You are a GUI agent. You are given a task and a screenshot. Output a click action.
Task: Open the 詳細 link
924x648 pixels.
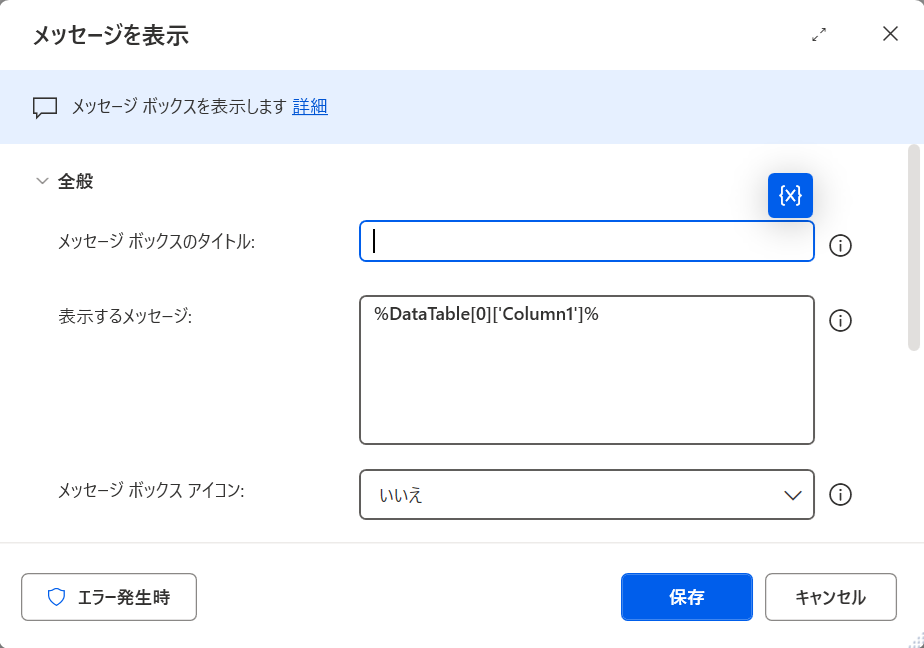point(310,106)
